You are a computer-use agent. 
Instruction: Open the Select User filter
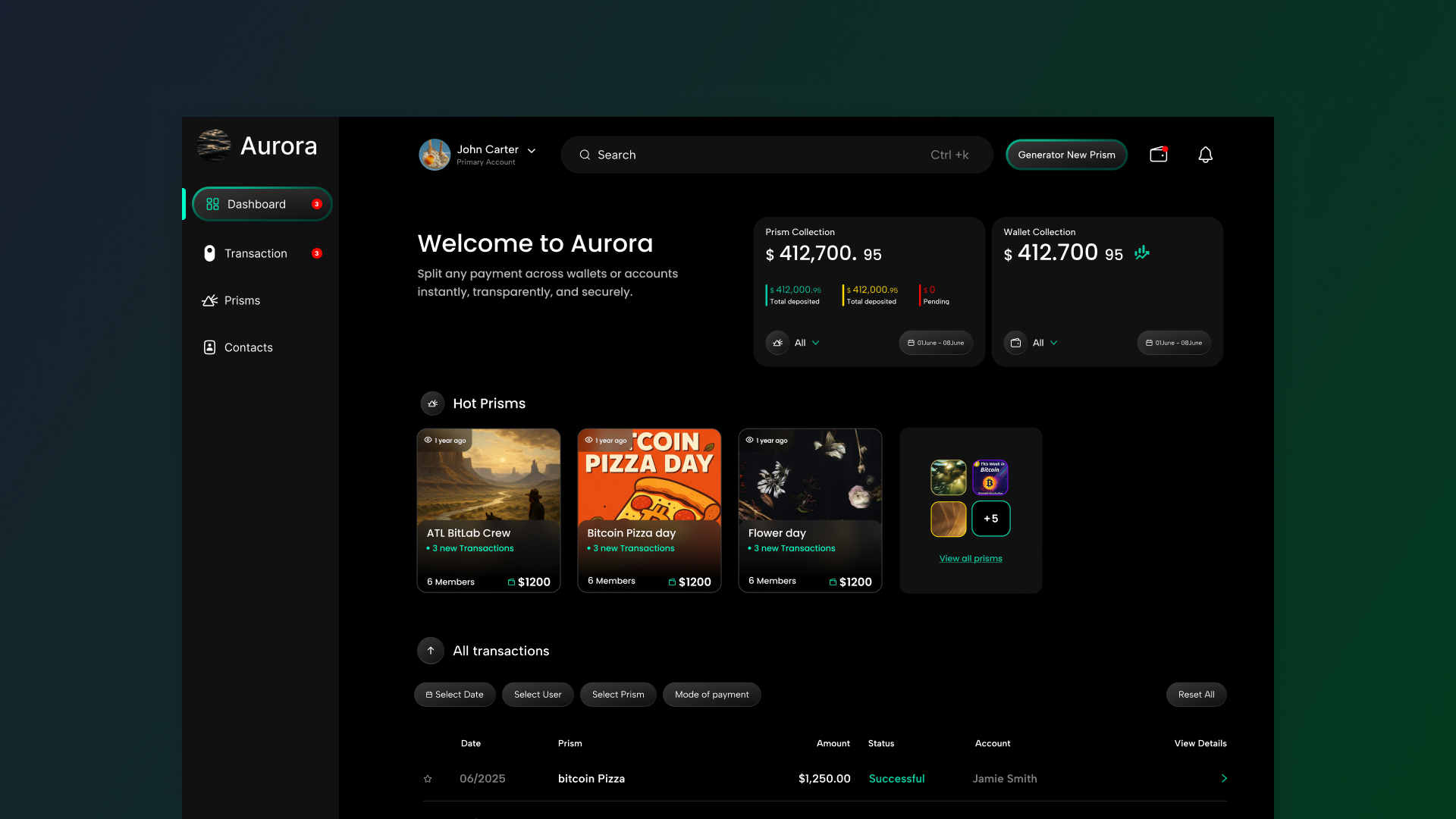point(538,695)
